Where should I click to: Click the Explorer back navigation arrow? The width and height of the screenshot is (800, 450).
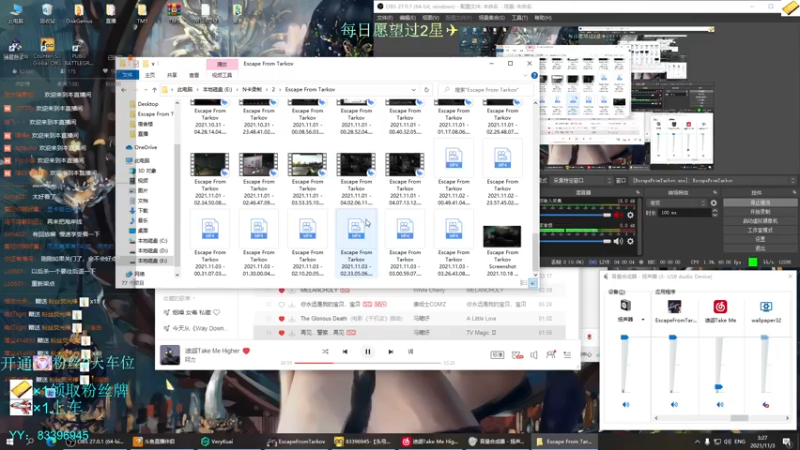coord(124,90)
